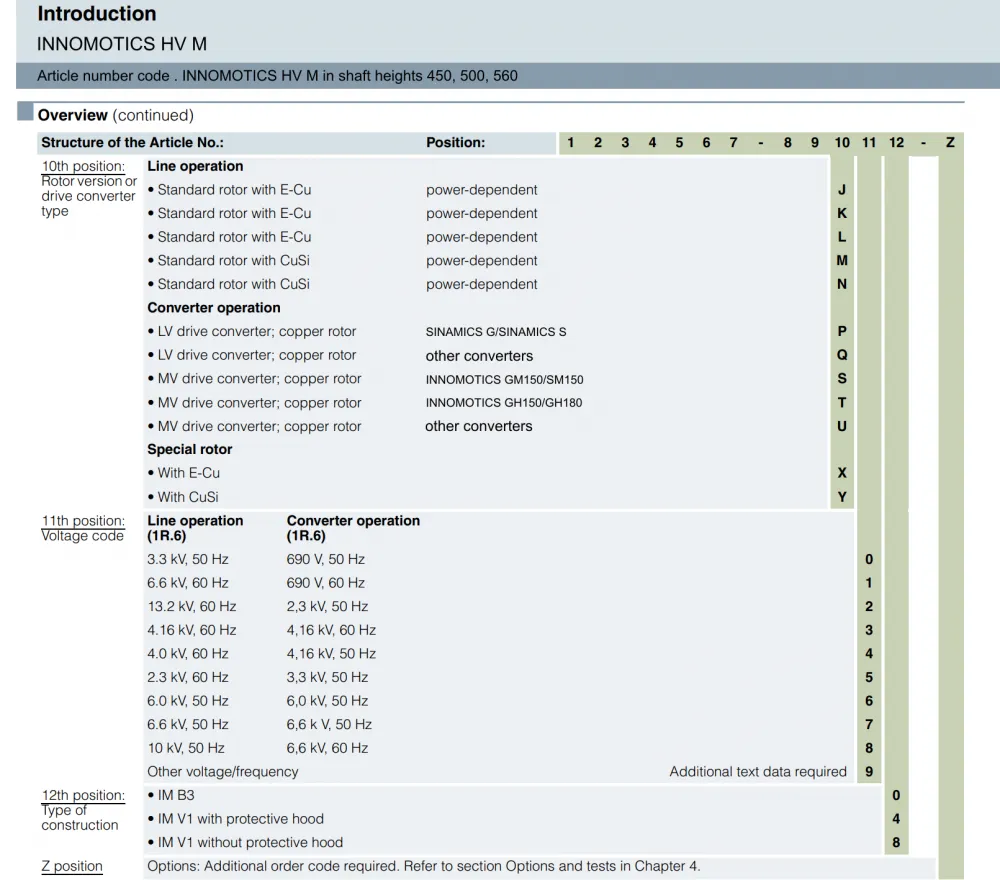Click the 'Z position' underlined label

[x=72, y=866]
